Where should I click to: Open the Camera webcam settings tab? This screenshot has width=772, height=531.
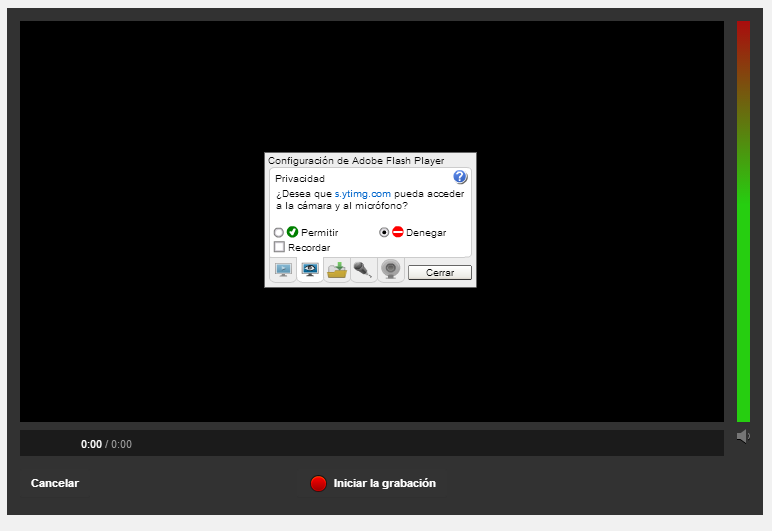(391, 270)
